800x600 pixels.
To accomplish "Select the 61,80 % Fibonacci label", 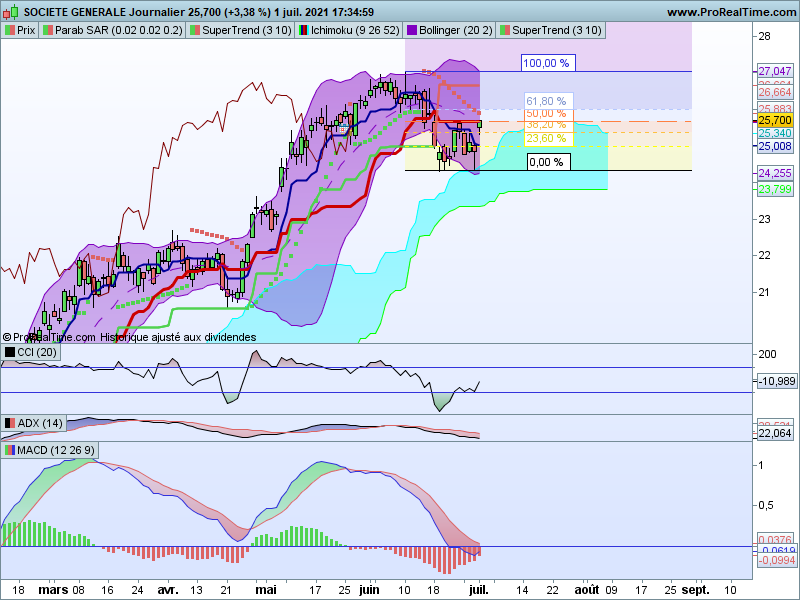I will [x=548, y=101].
